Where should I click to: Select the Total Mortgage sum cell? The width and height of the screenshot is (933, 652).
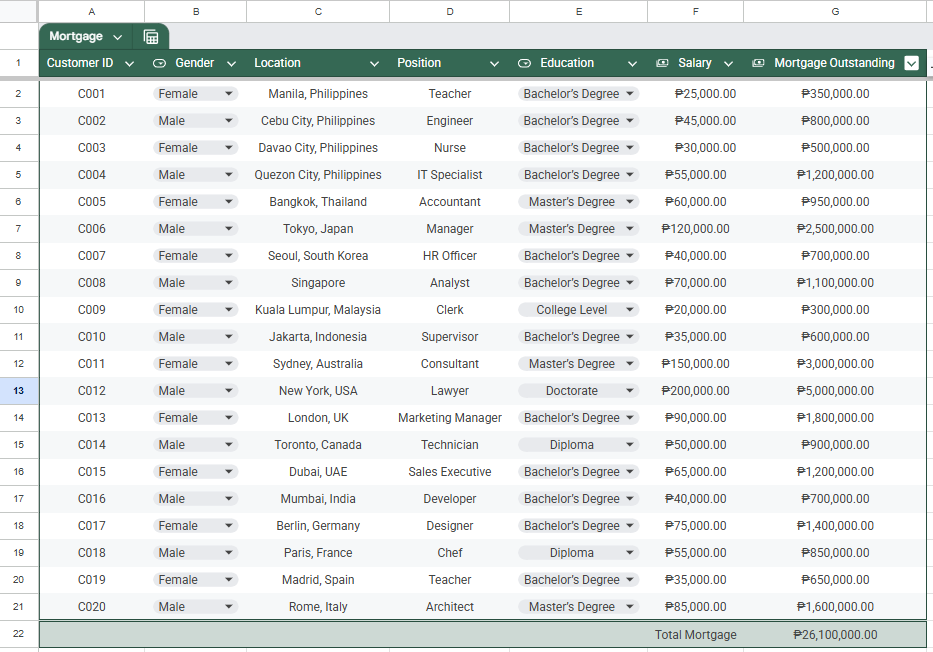835,635
